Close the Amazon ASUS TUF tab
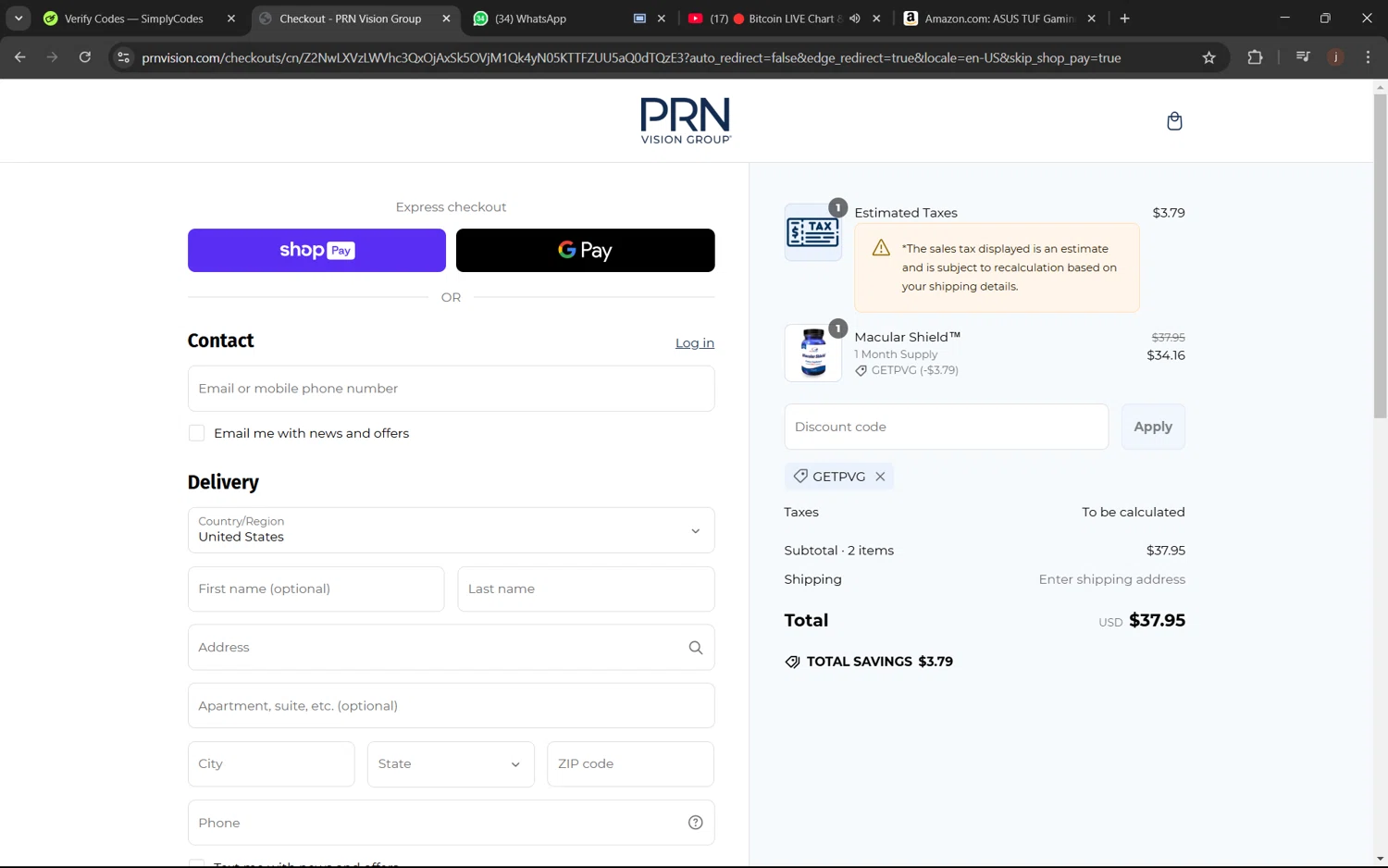Image resolution: width=1388 pixels, height=868 pixels. [x=1092, y=19]
